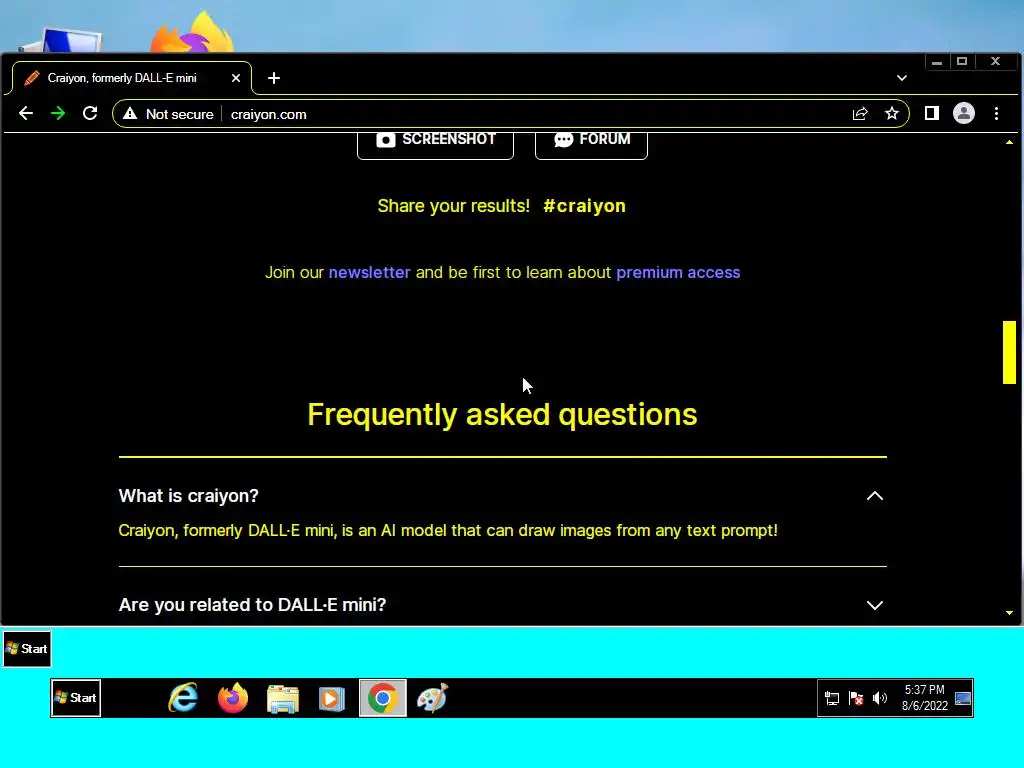Go back to the previous page
Image resolution: width=1024 pixels, height=768 pixels.
pos(25,114)
